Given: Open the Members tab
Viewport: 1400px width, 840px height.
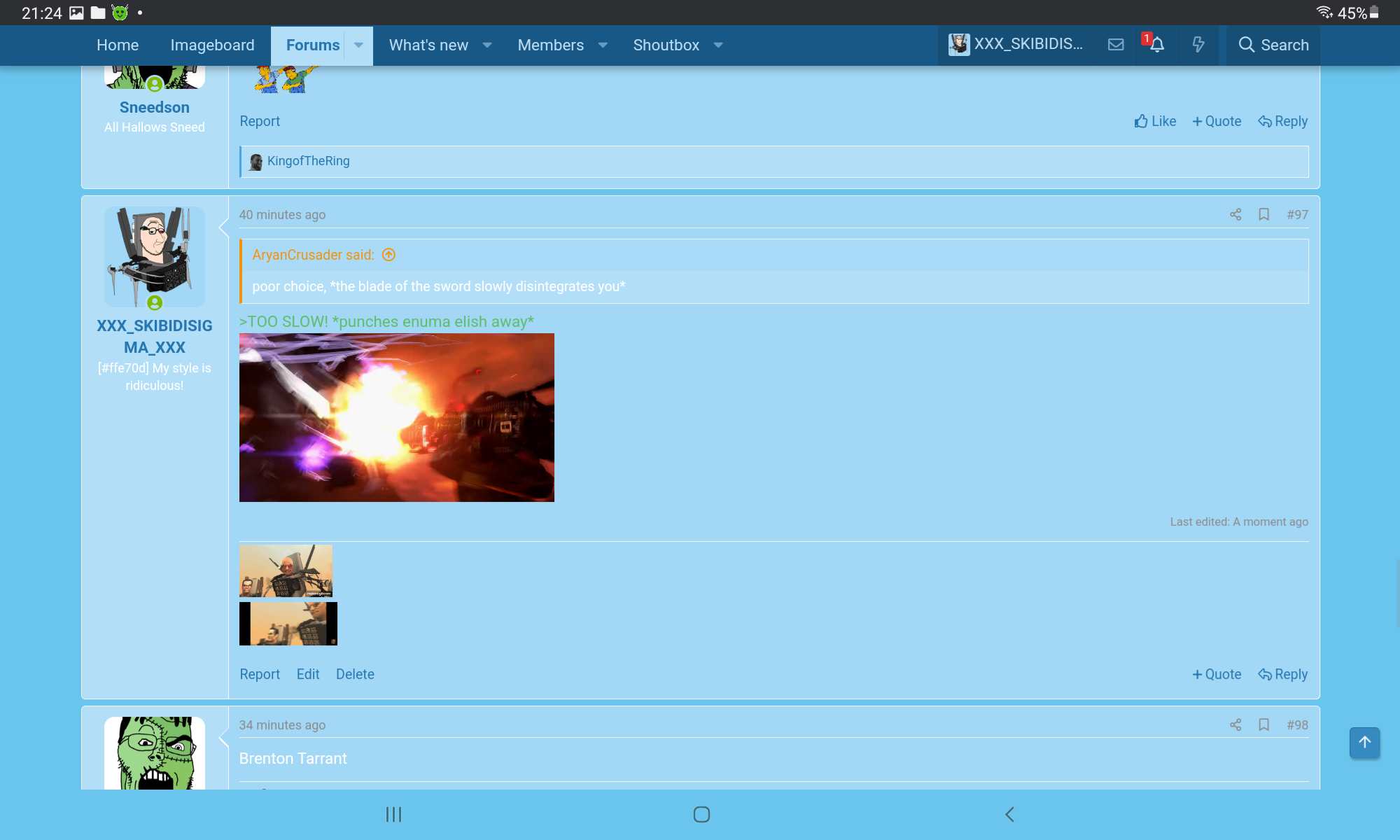Looking at the screenshot, I should tap(550, 45).
